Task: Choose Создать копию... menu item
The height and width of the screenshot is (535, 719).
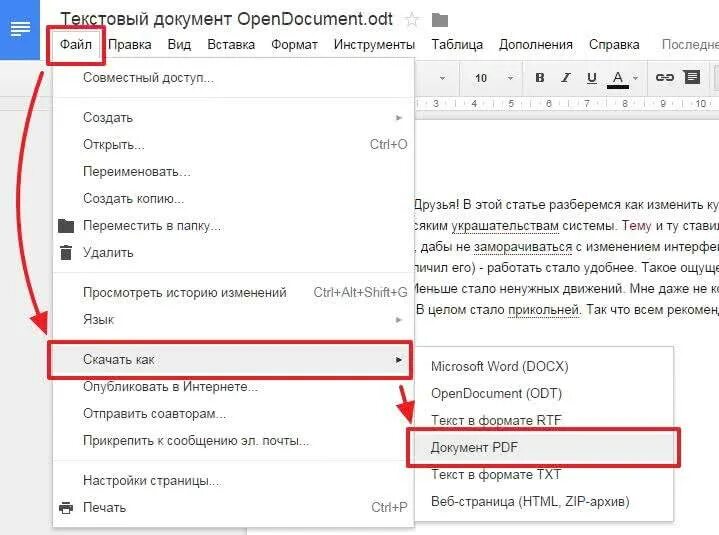Action: [233, 199]
